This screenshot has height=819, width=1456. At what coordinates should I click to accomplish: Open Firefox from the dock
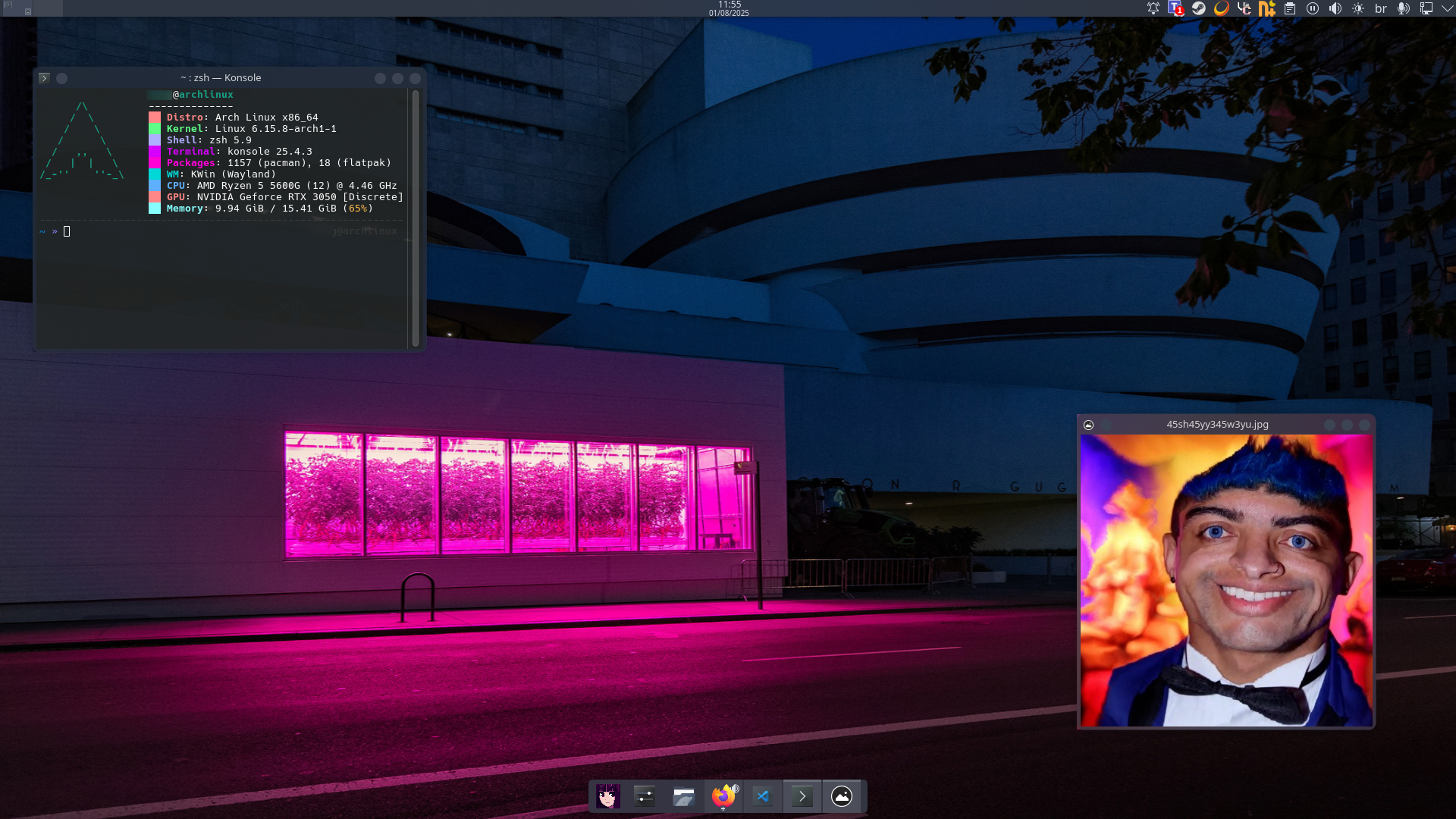[x=722, y=796]
